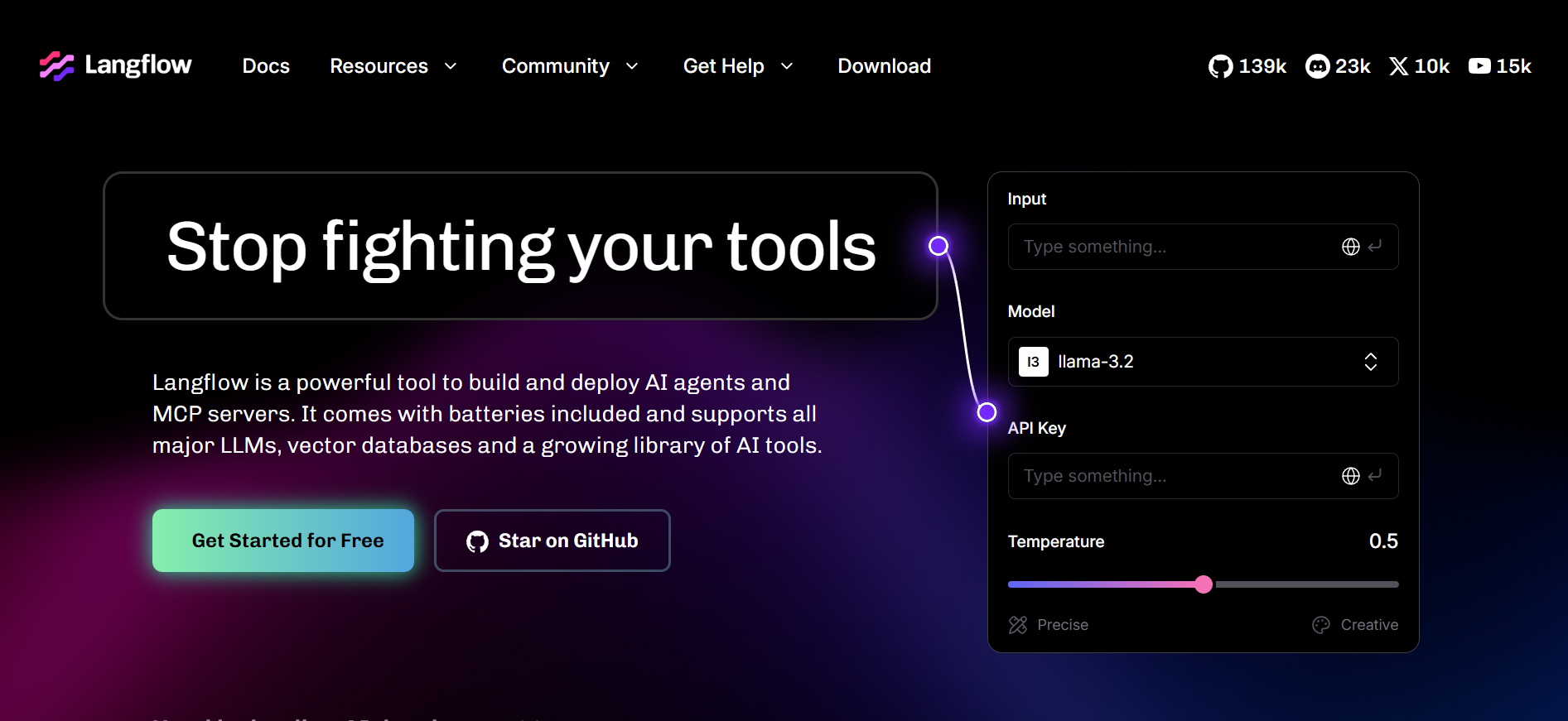Screen dimensions: 1568x721
Task: Click the Precise icon below the slider
Action: tap(1018, 625)
